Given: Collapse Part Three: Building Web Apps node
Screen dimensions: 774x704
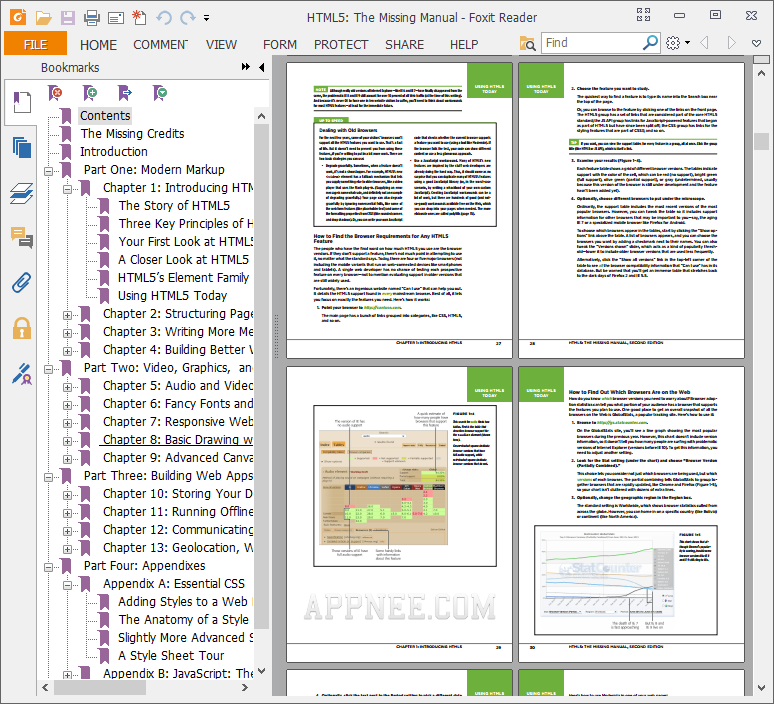Looking at the screenshot, I should point(48,477).
